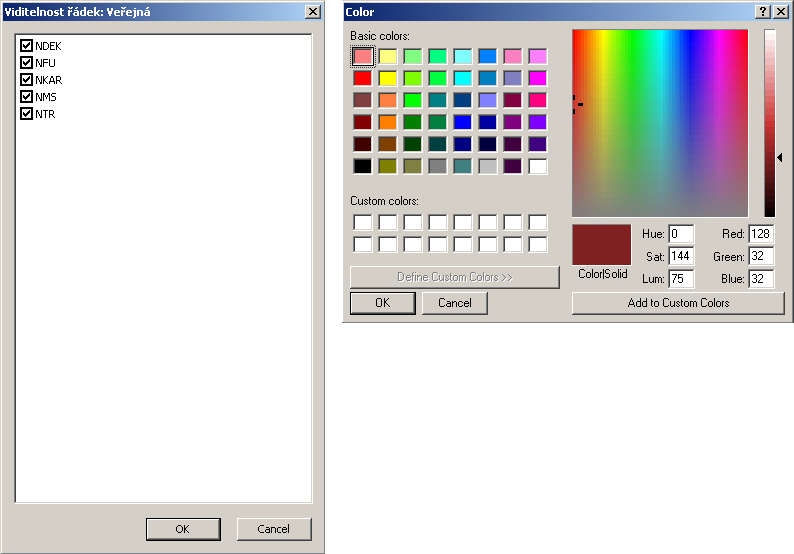Select the black basic color swatch

click(x=363, y=166)
